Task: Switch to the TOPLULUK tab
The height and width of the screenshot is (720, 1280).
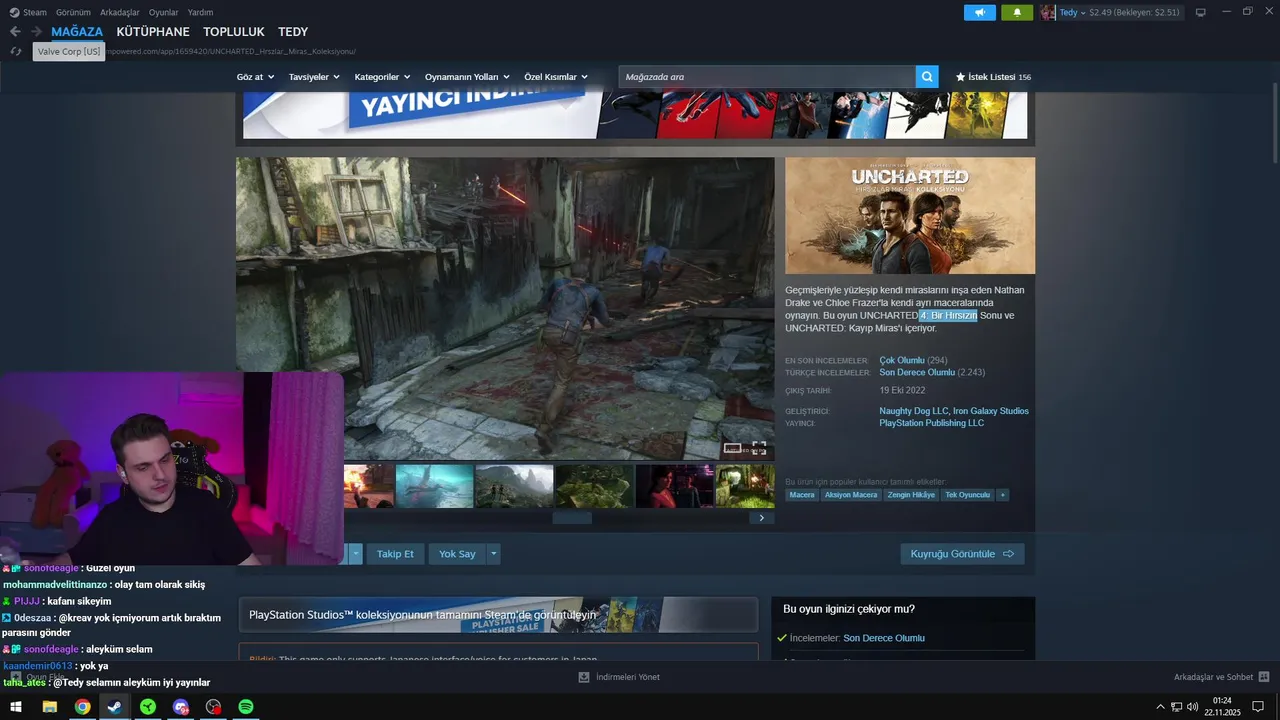Action: (x=234, y=32)
